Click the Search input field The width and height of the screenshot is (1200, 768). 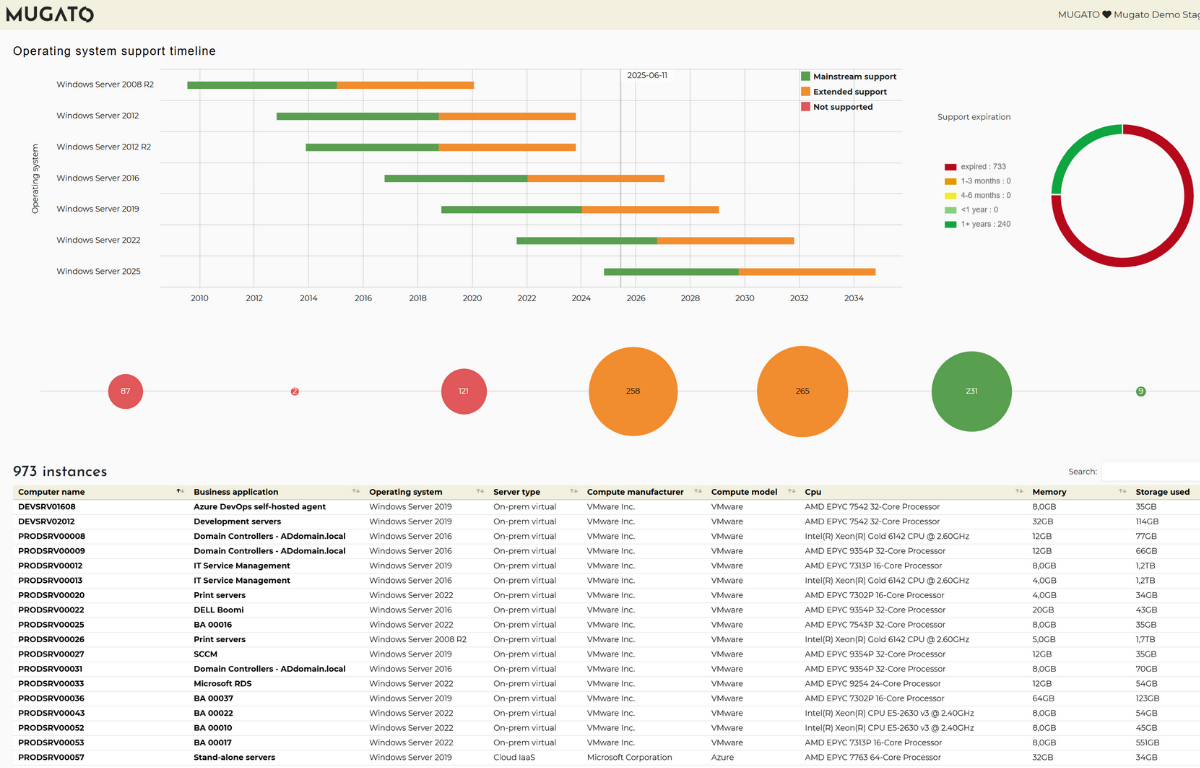tap(1150, 471)
